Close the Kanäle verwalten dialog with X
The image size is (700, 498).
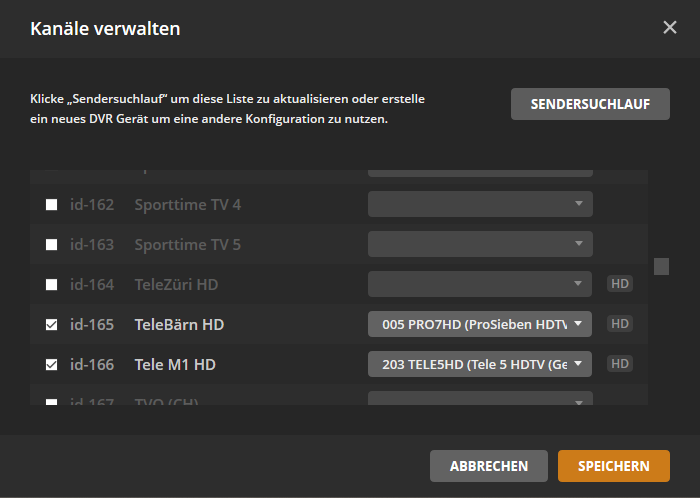coord(670,28)
